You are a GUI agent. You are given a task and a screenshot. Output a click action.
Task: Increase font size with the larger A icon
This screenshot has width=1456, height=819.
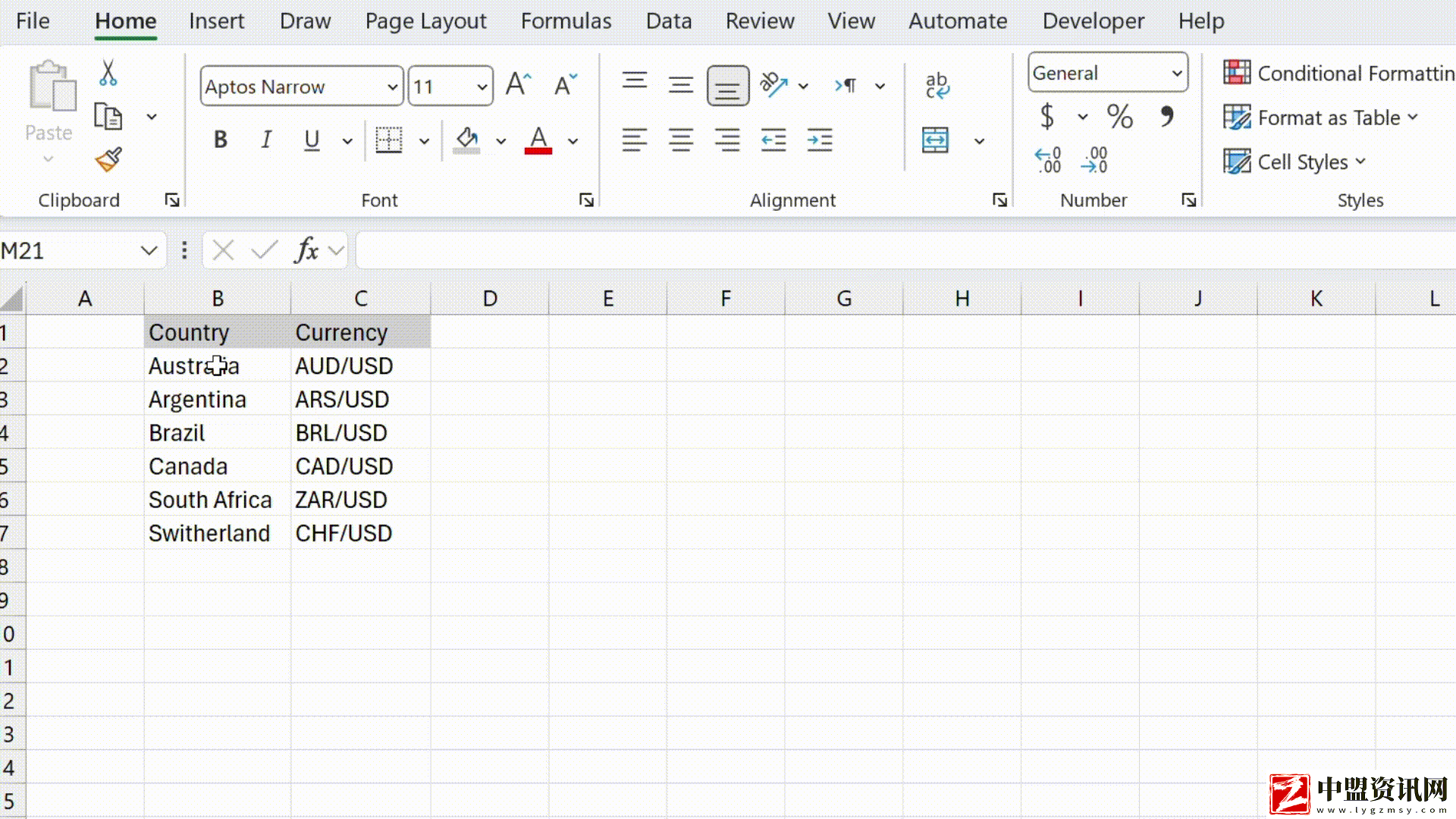(519, 84)
